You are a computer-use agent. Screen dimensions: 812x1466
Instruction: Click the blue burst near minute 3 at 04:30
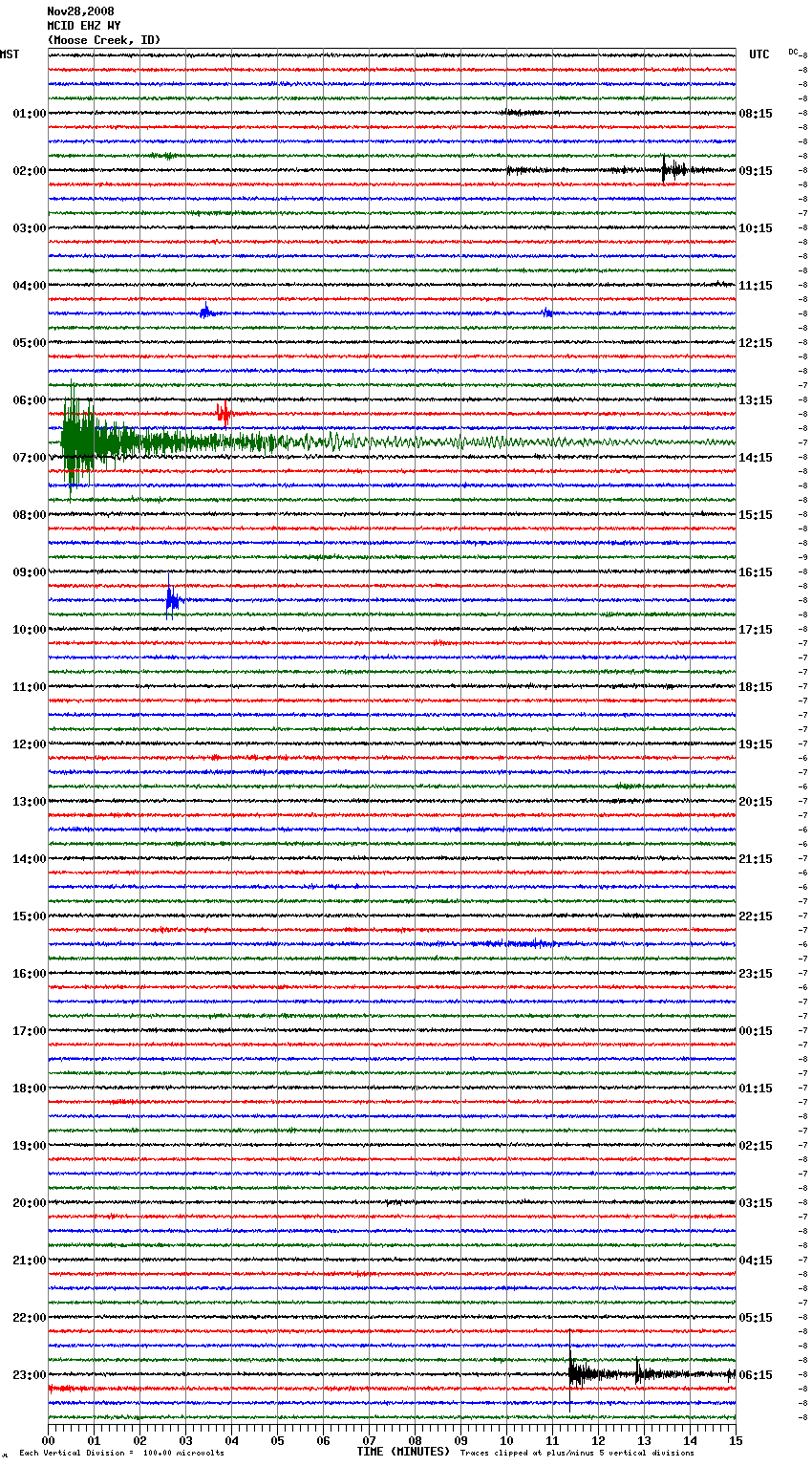tap(205, 312)
